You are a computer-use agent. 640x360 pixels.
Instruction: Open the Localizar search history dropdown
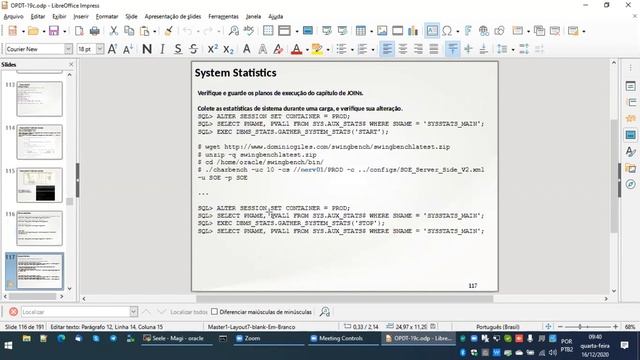(133, 312)
